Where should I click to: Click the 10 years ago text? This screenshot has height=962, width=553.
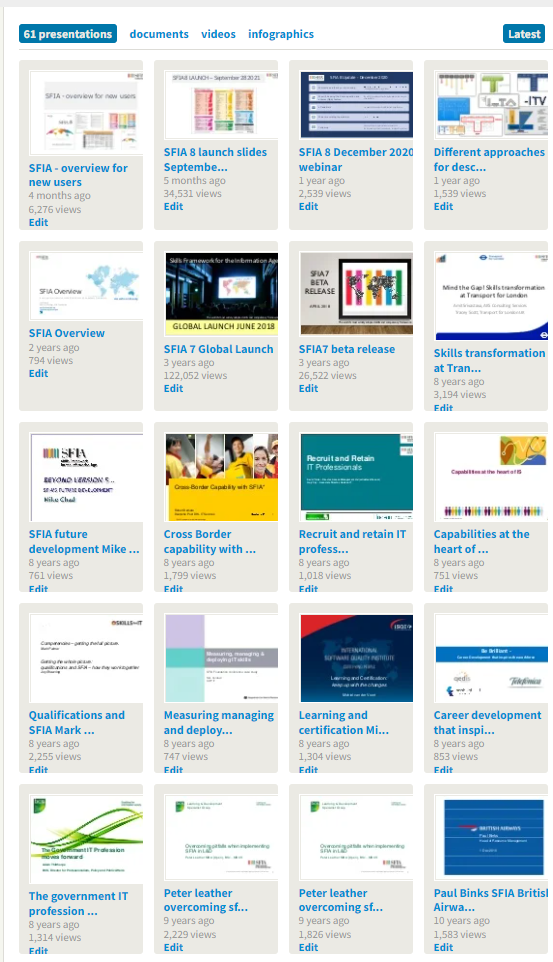tap(462, 920)
